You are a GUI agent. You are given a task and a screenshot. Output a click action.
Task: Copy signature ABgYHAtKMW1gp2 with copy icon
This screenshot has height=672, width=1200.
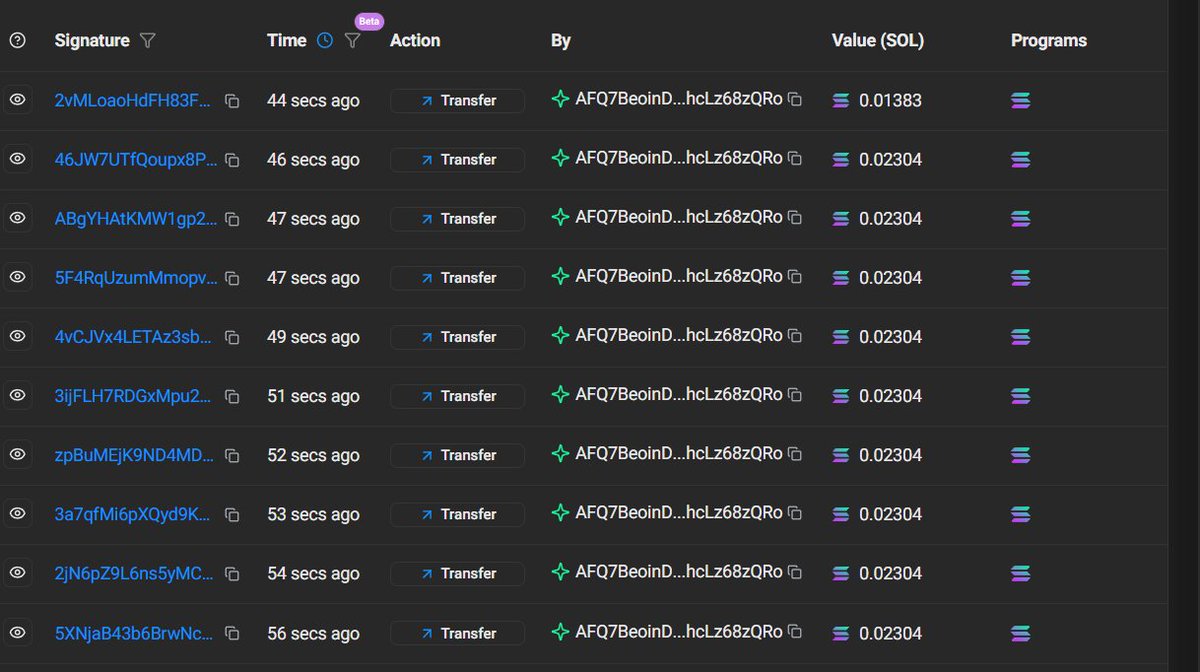(232, 219)
